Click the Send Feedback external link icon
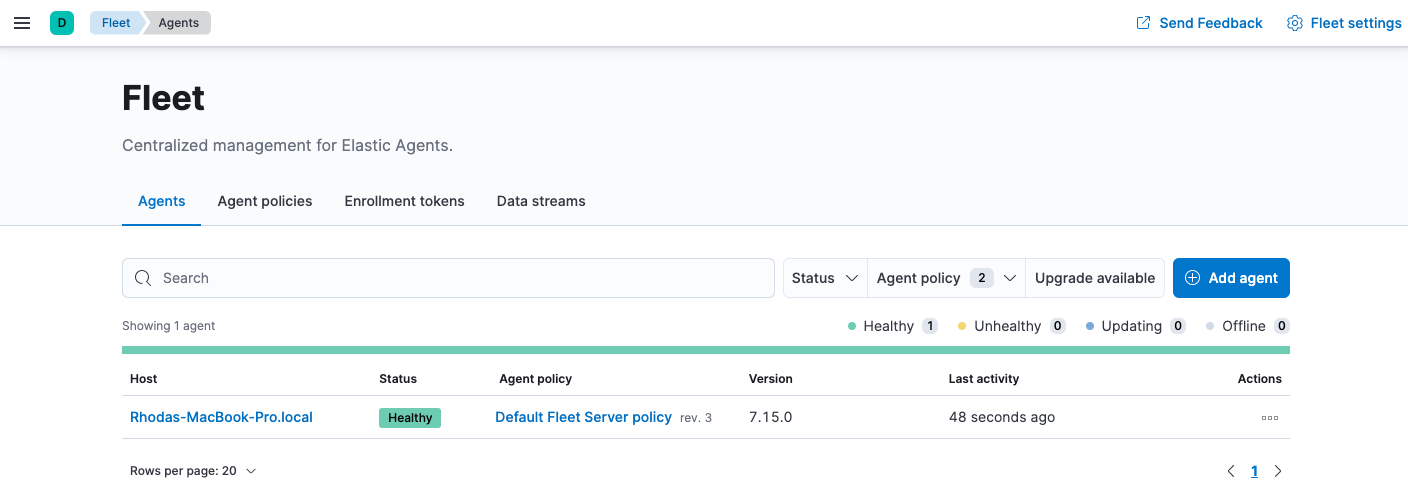The image size is (1408, 495). (x=1143, y=23)
